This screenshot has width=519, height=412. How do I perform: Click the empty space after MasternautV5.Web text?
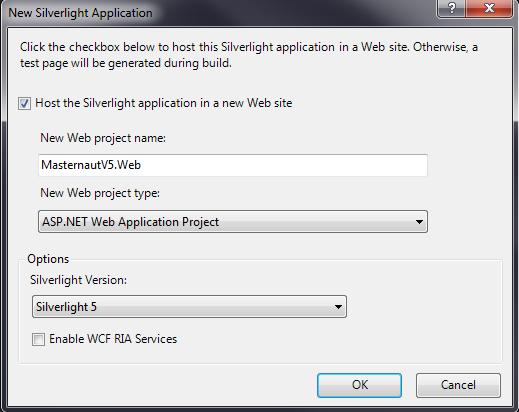coord(283,165)
